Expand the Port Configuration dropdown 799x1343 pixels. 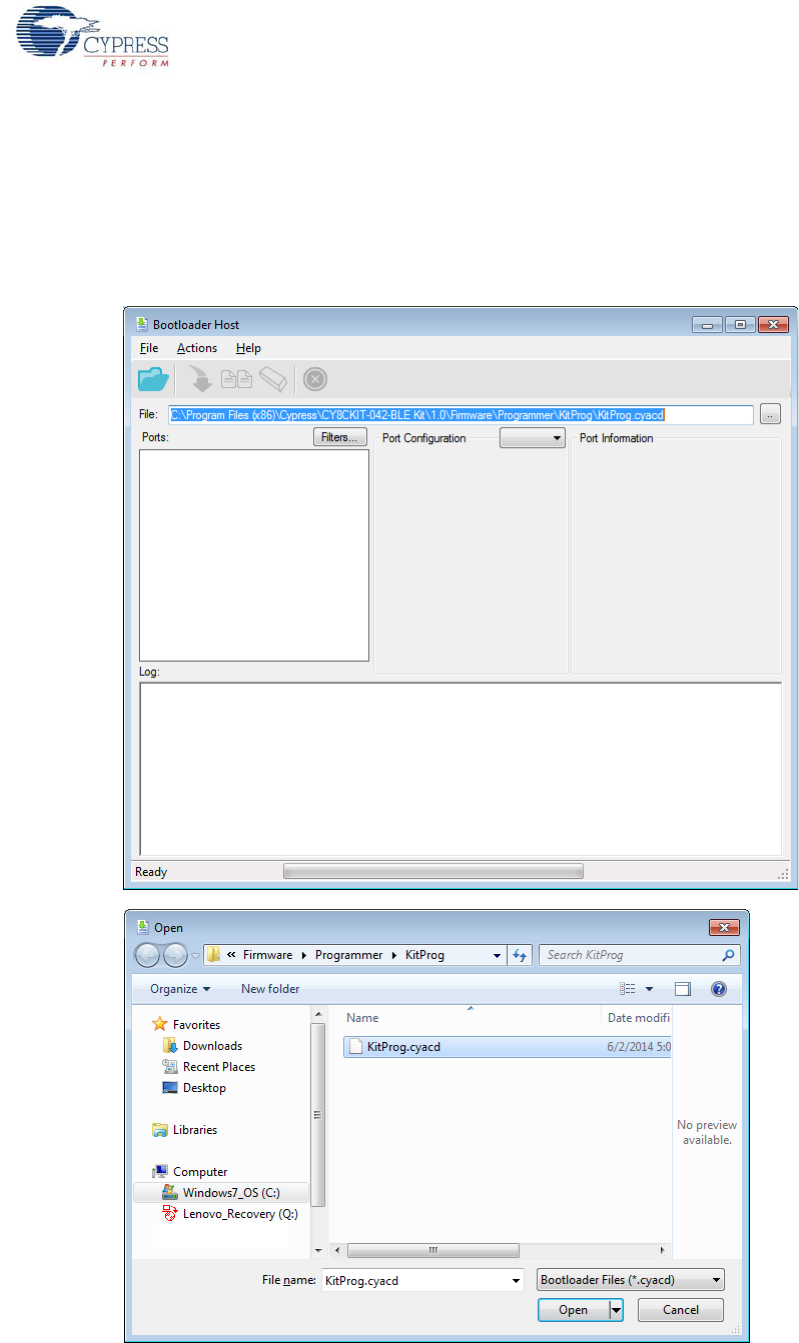pyautogui.click(x=533, y=438)
